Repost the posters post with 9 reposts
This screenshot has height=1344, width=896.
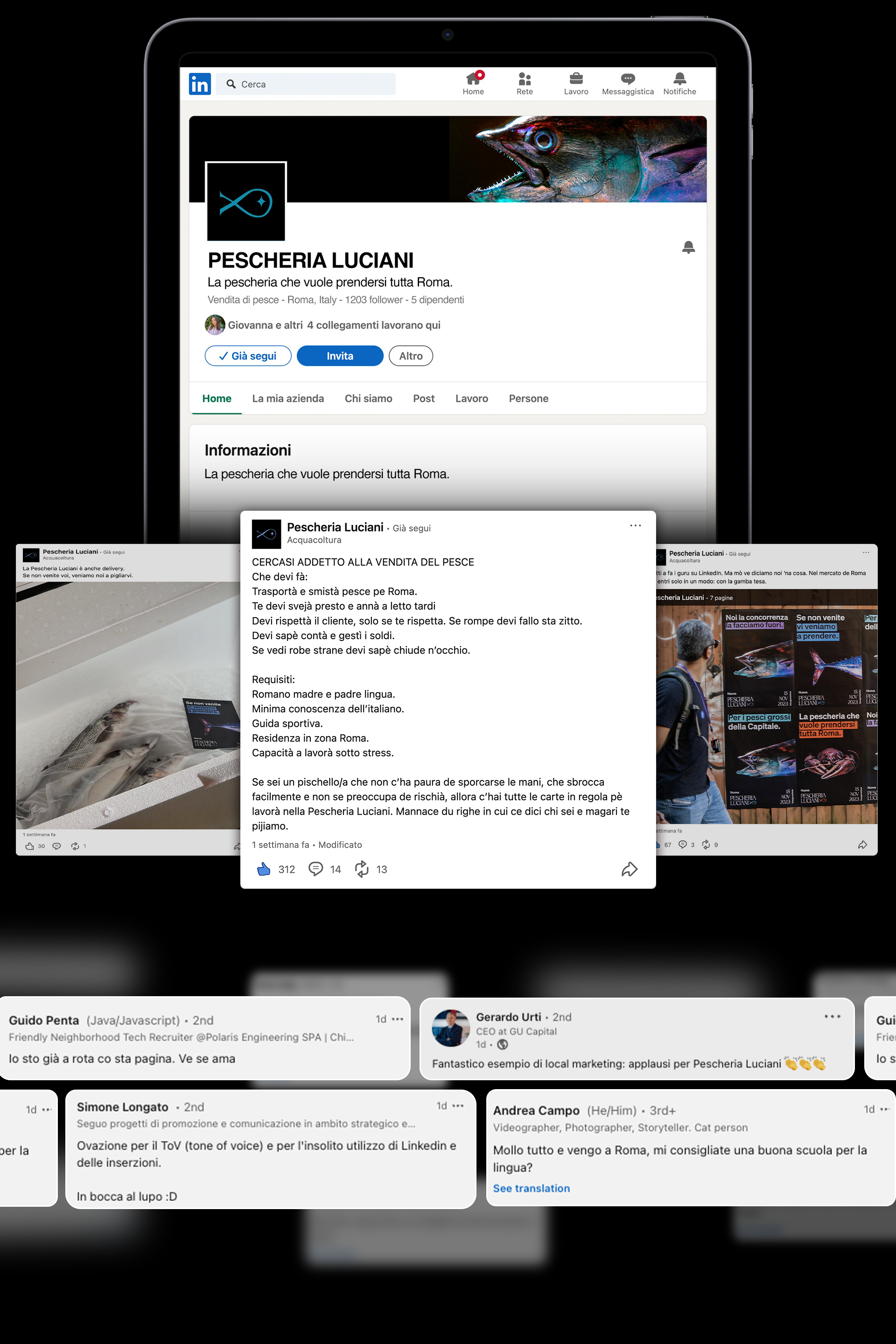706,844
